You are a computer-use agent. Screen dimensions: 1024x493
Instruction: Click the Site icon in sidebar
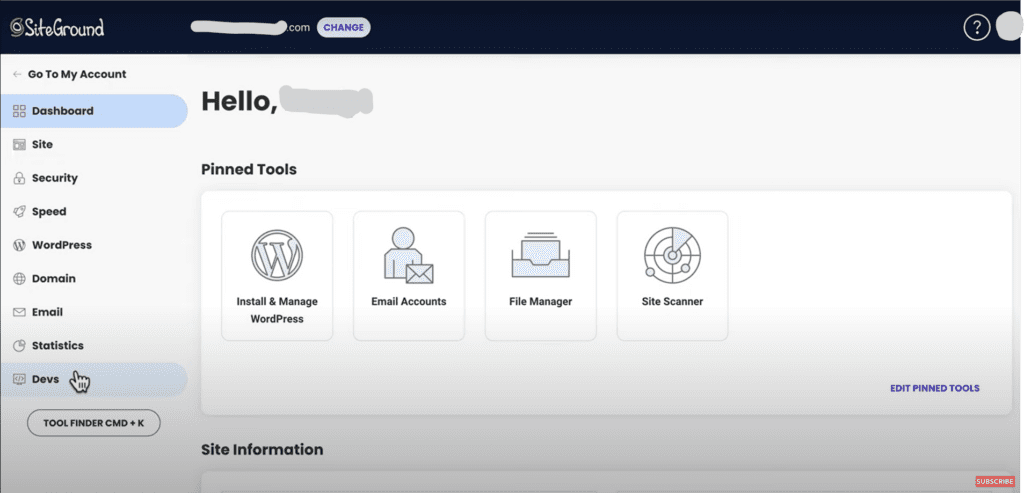(x=19, y=144)
